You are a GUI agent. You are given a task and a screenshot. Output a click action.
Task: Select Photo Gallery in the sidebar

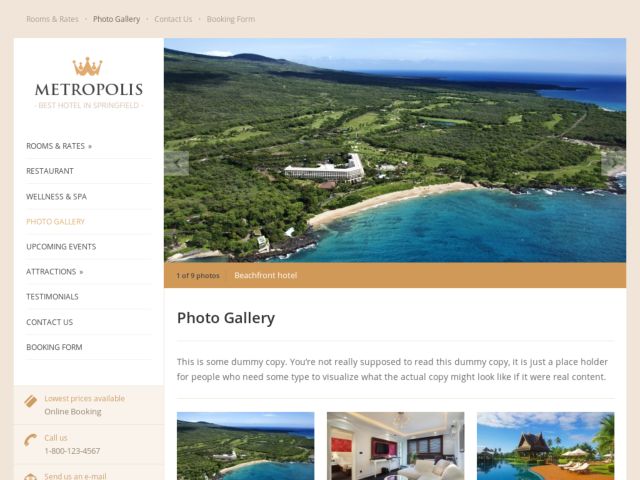click(x=56, y=222)
